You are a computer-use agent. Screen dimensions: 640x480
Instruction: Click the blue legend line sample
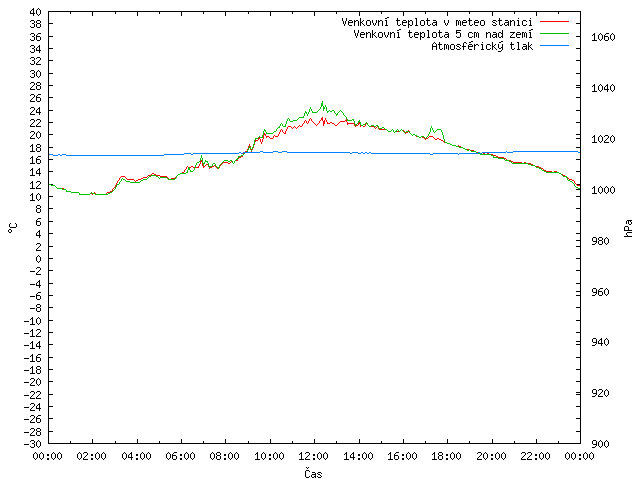tap(554, 46)
